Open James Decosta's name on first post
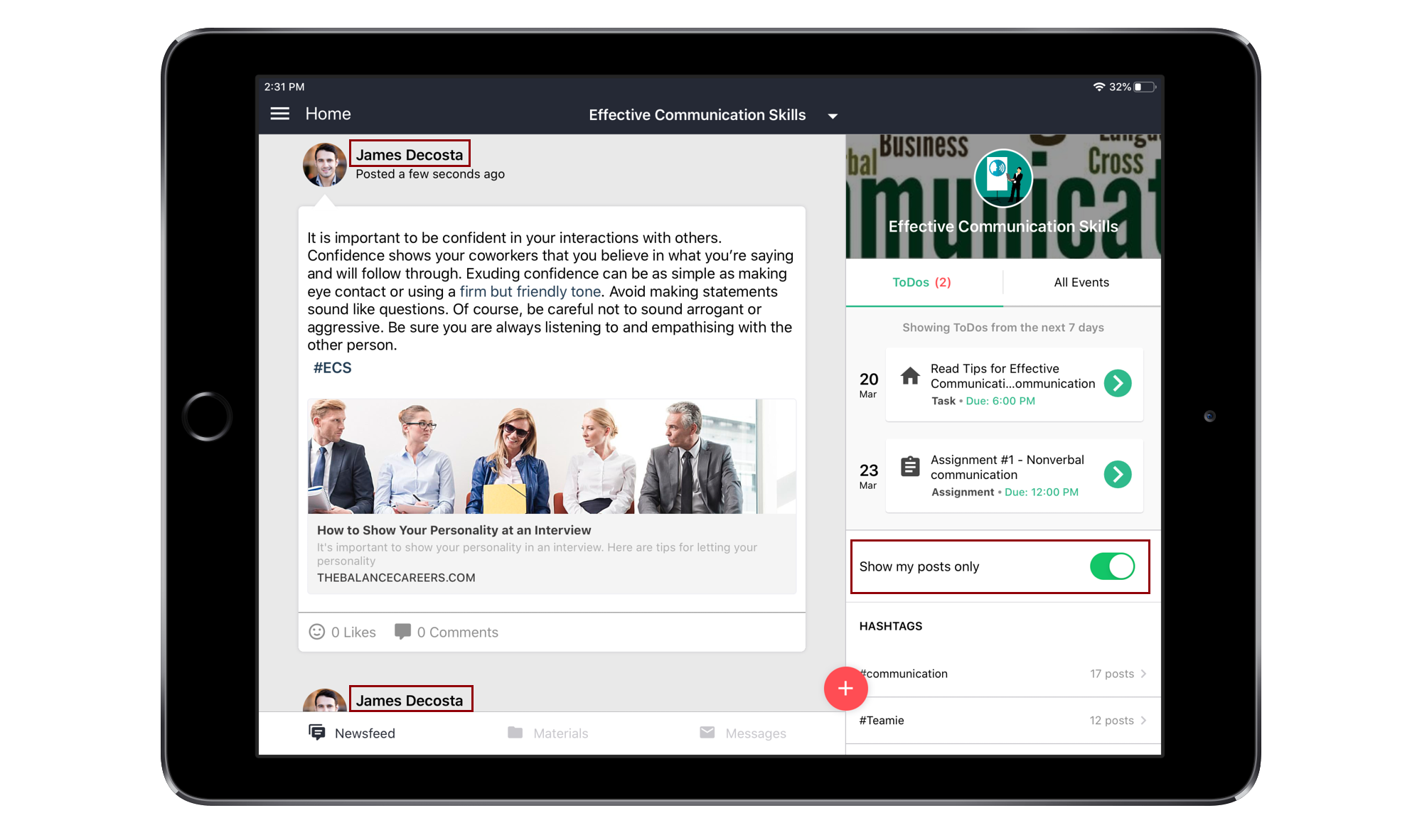The image size is (1422, 840). (x=409, y=155)
